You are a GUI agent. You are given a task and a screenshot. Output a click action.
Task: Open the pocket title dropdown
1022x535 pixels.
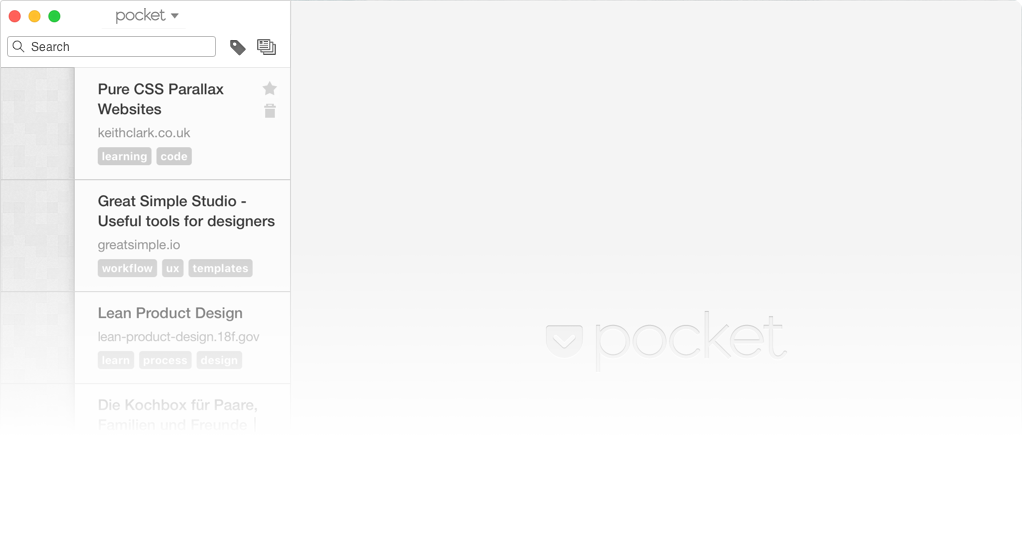pyautogui.click(x=147, y=16)
